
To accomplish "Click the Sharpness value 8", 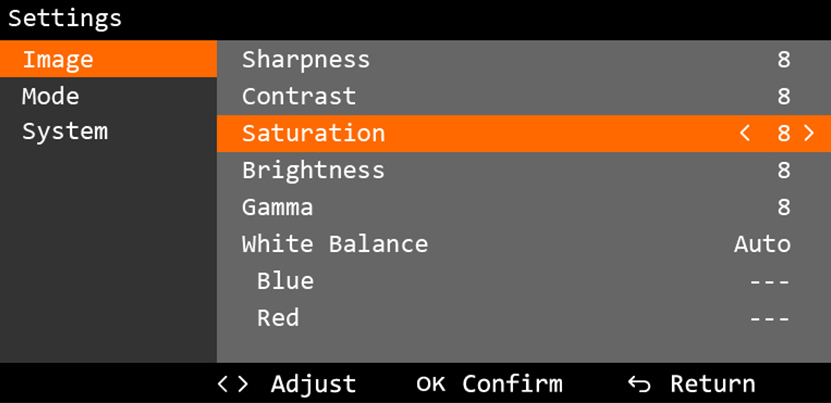I will (784, 59).
